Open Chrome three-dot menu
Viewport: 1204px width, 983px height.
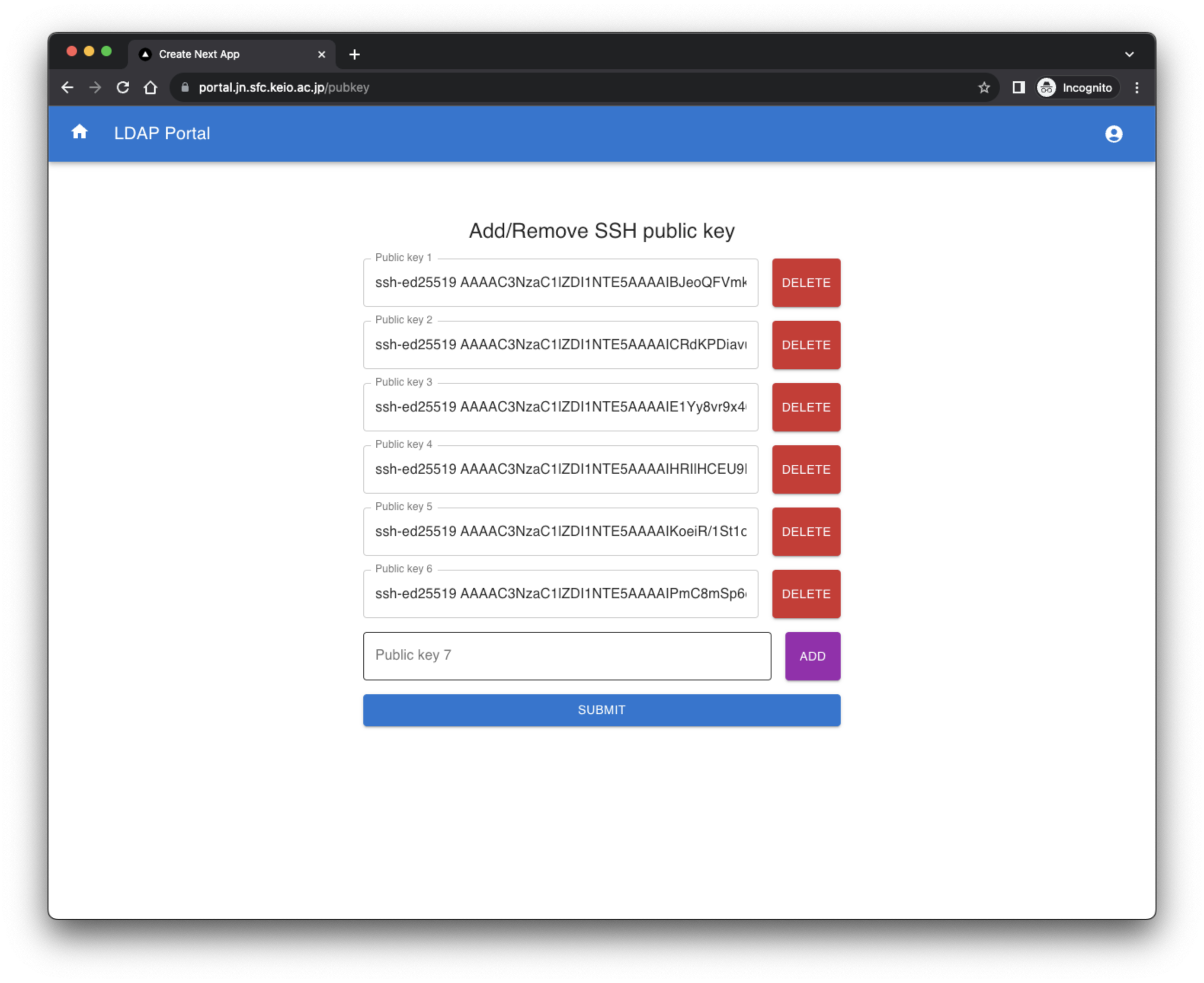pos(1137,88)
